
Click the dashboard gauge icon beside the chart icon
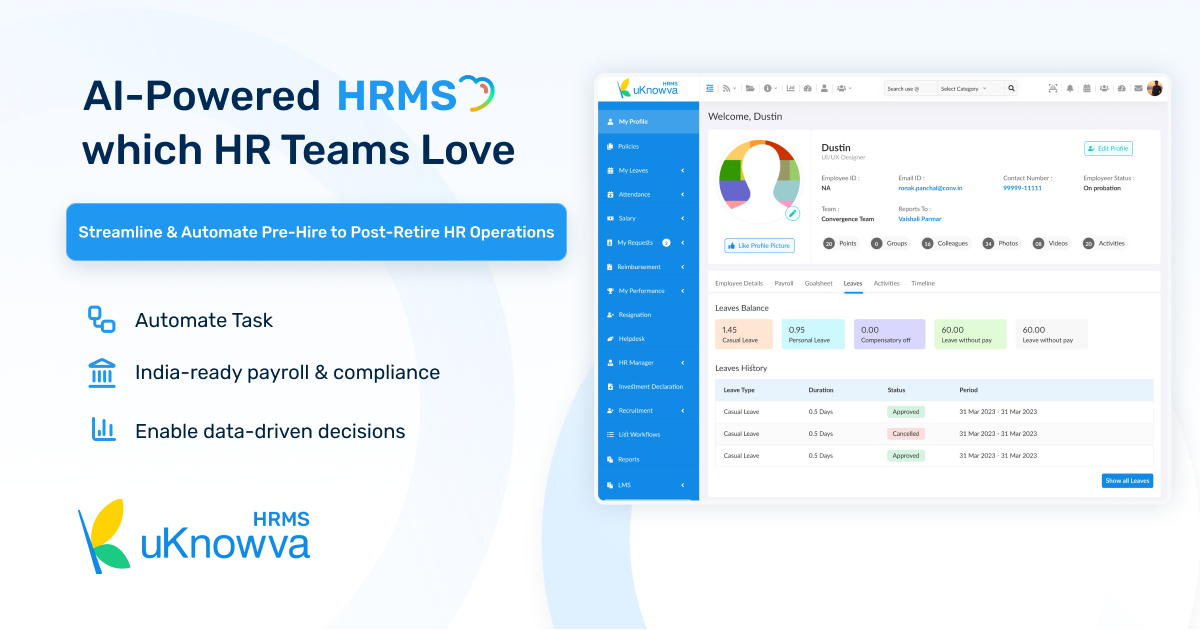pos(808,88)
